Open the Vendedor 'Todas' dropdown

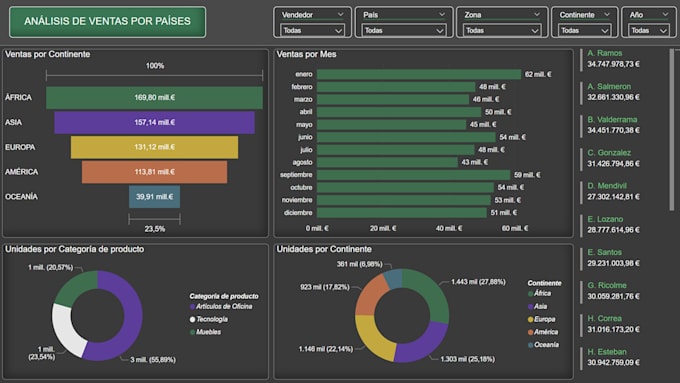point(312,30)
